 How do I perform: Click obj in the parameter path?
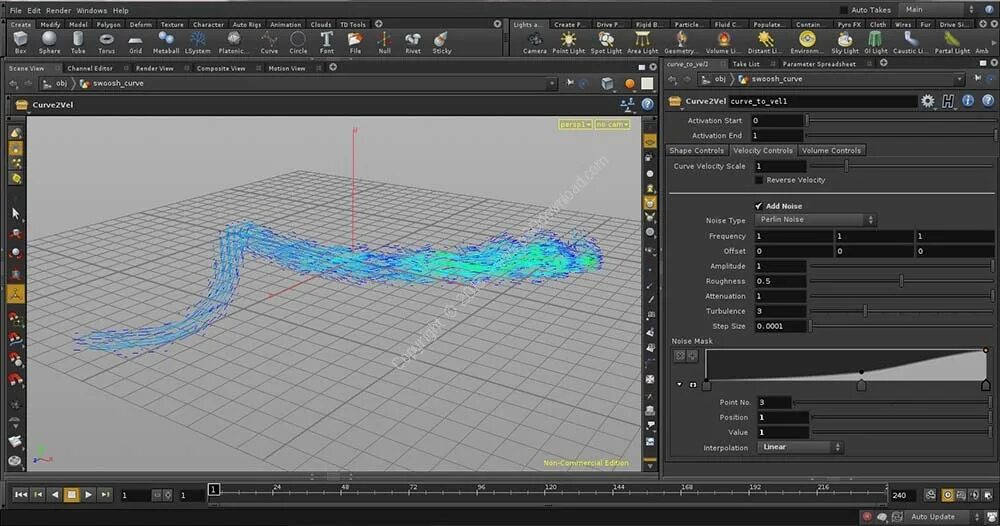719,79
